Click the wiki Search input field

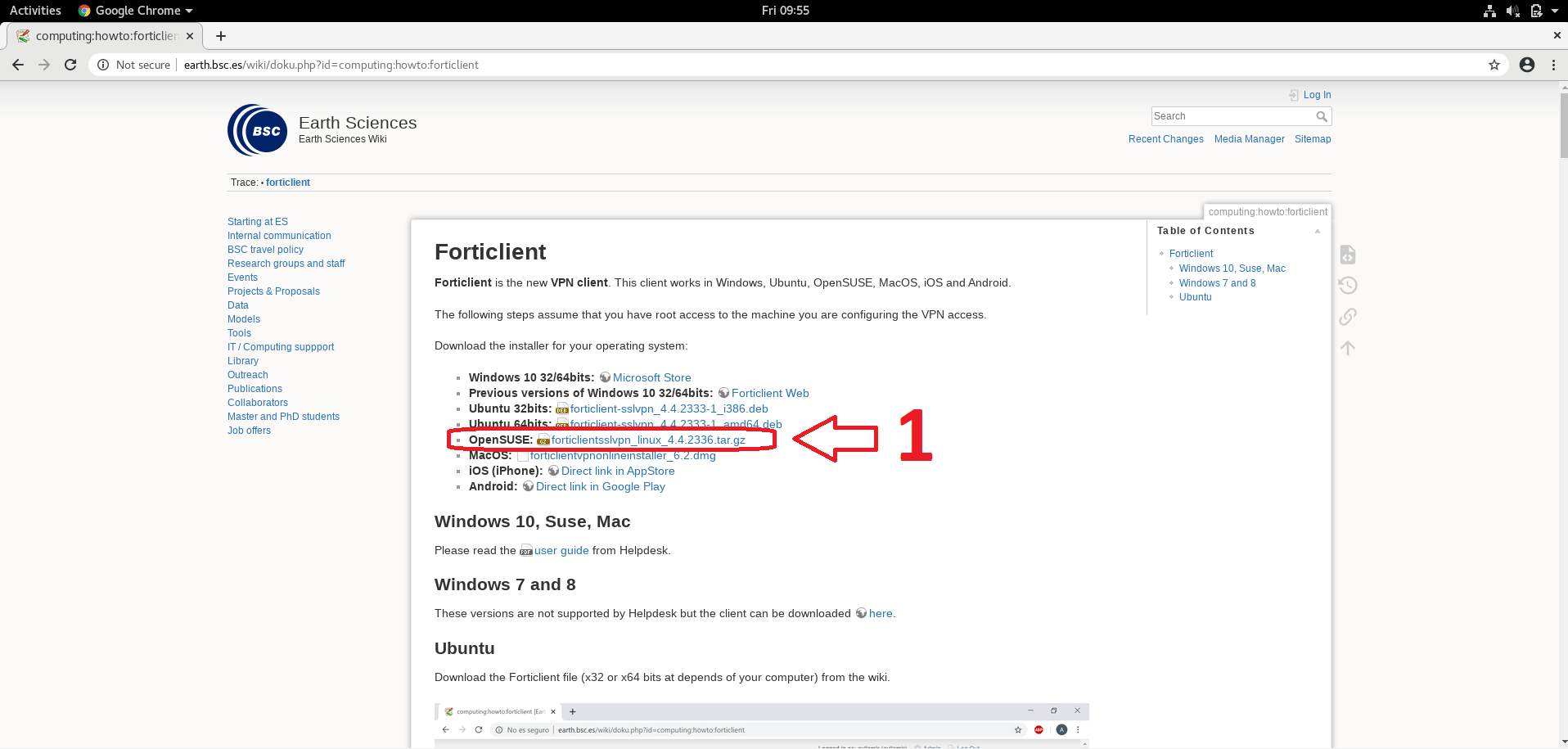1232,116
